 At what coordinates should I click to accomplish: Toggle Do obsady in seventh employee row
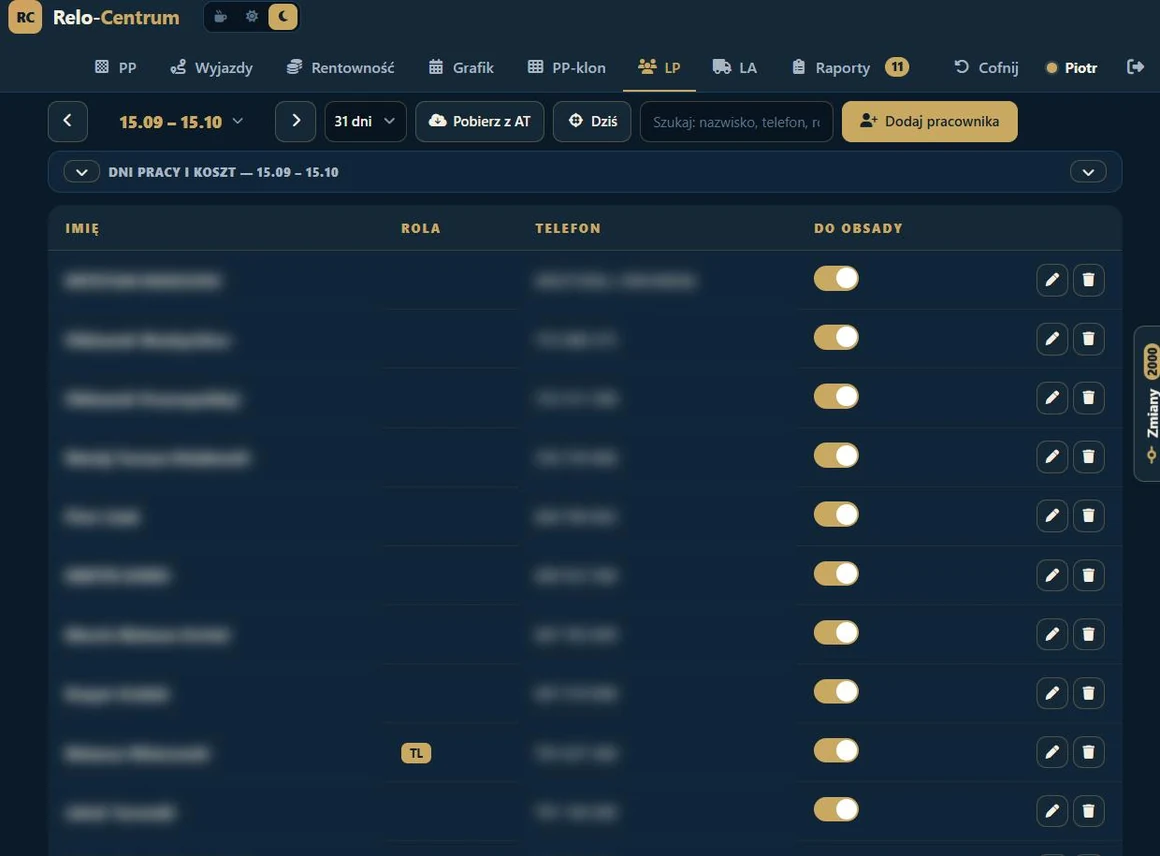[836, 633]
